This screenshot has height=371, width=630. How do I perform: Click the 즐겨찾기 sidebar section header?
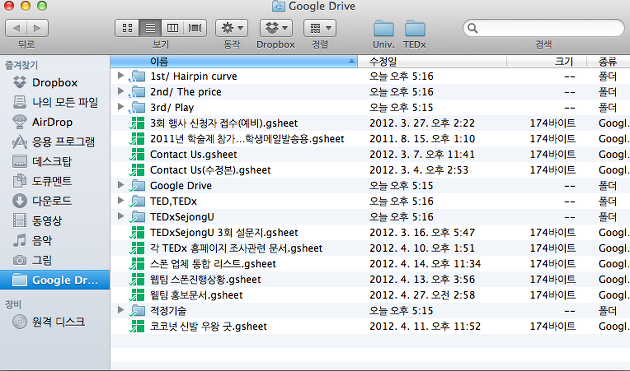click(21, 65)
